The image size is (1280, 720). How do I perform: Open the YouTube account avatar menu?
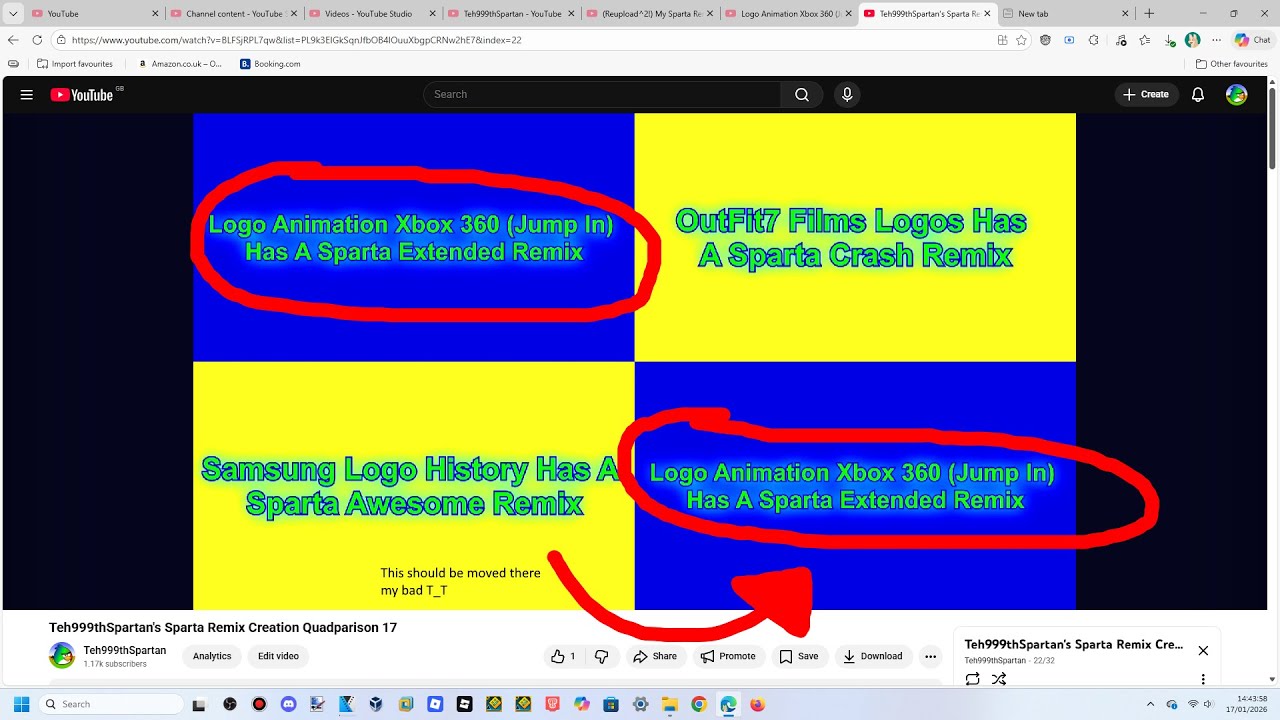tap(1237, 95)
